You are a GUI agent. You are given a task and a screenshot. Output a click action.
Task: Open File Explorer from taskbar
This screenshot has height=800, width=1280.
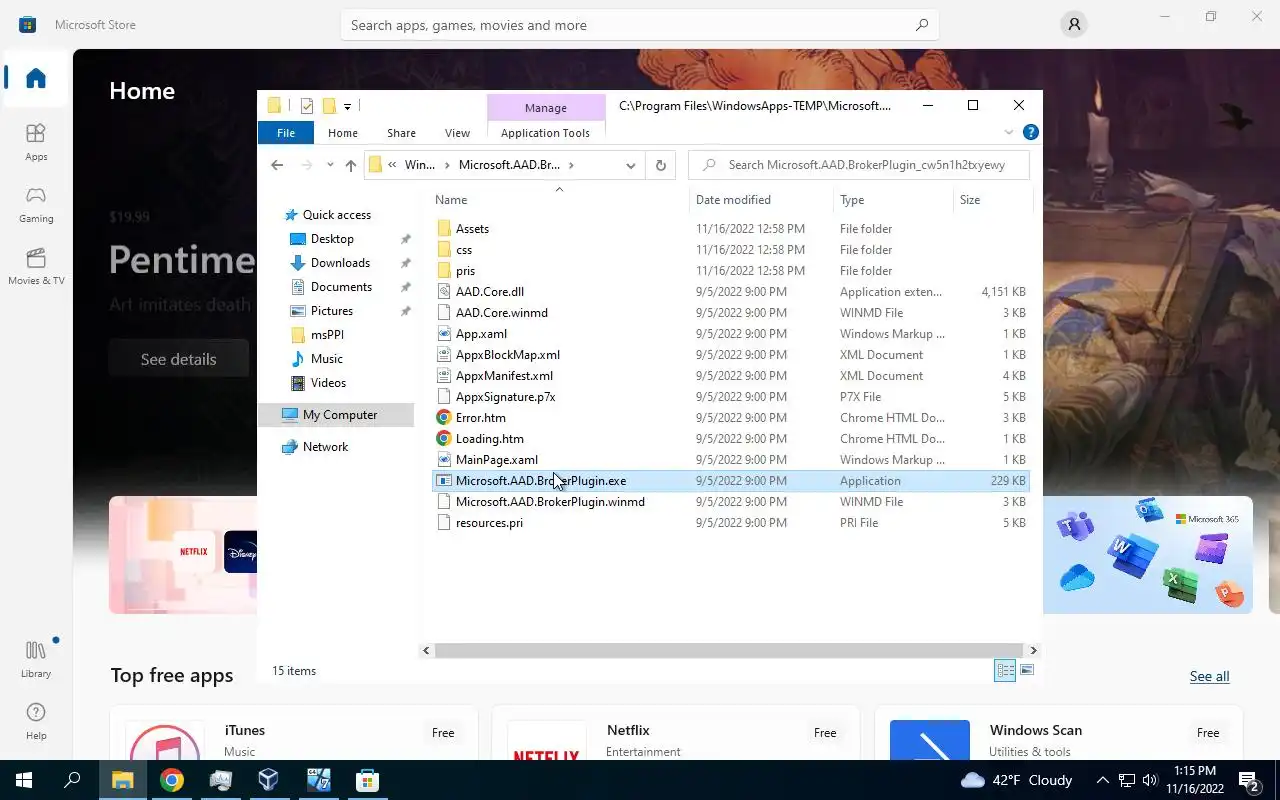(122, 780)
